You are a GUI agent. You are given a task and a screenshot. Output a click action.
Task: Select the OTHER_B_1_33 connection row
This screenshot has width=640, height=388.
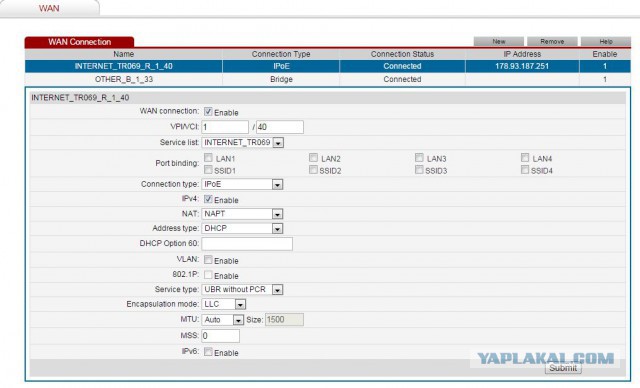pos(327,79)
